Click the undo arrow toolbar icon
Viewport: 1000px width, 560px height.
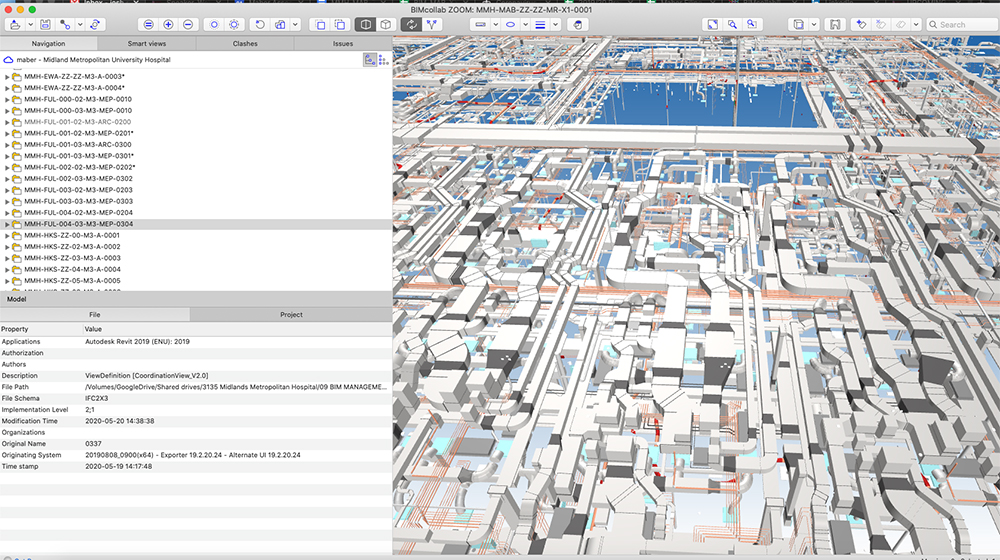click(x=260, y=24)
